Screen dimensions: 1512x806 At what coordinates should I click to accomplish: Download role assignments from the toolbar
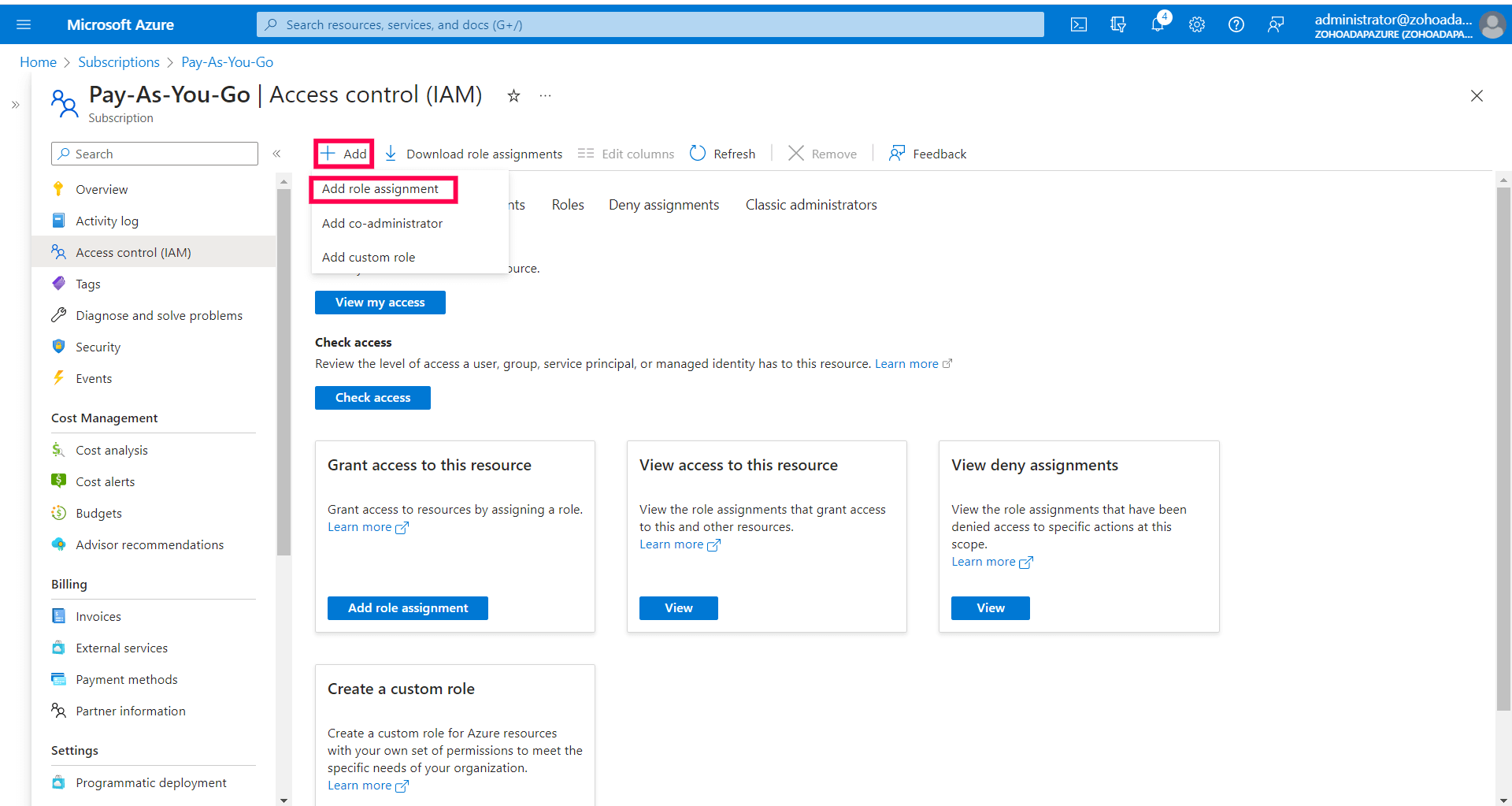pos(472,153)
